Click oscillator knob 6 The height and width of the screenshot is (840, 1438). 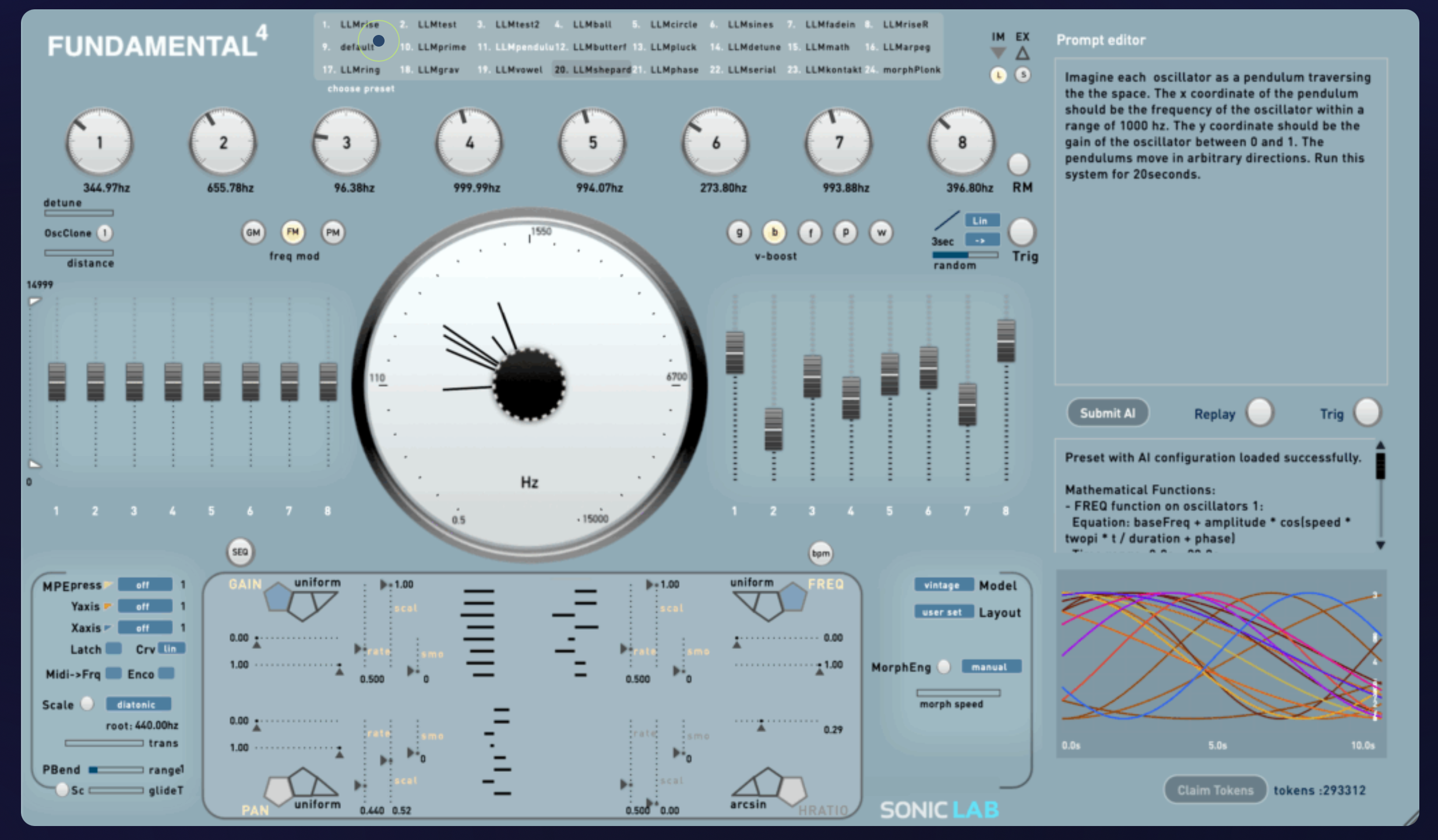point(716,142)
